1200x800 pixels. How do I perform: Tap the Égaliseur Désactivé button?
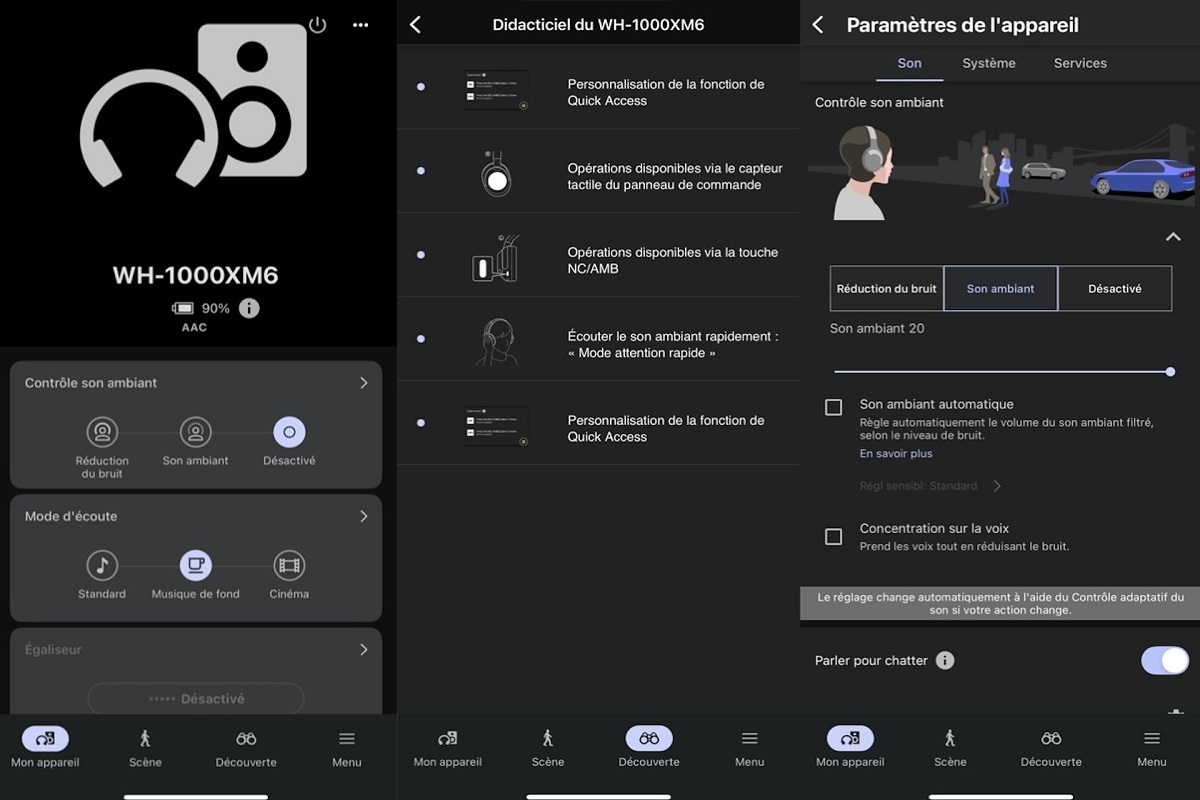click(x=196, y=698)
